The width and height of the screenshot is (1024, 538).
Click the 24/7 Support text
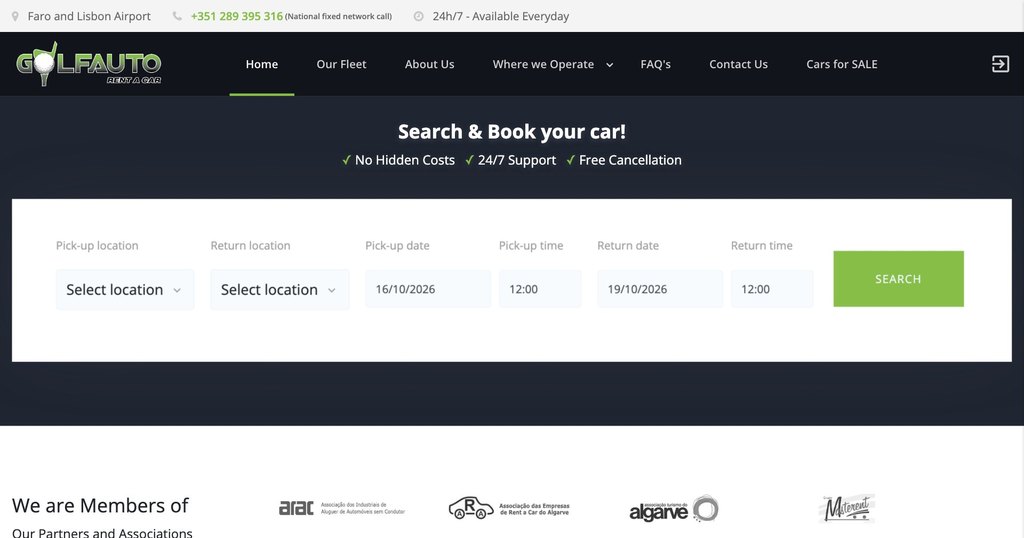(x=517, y=160)
